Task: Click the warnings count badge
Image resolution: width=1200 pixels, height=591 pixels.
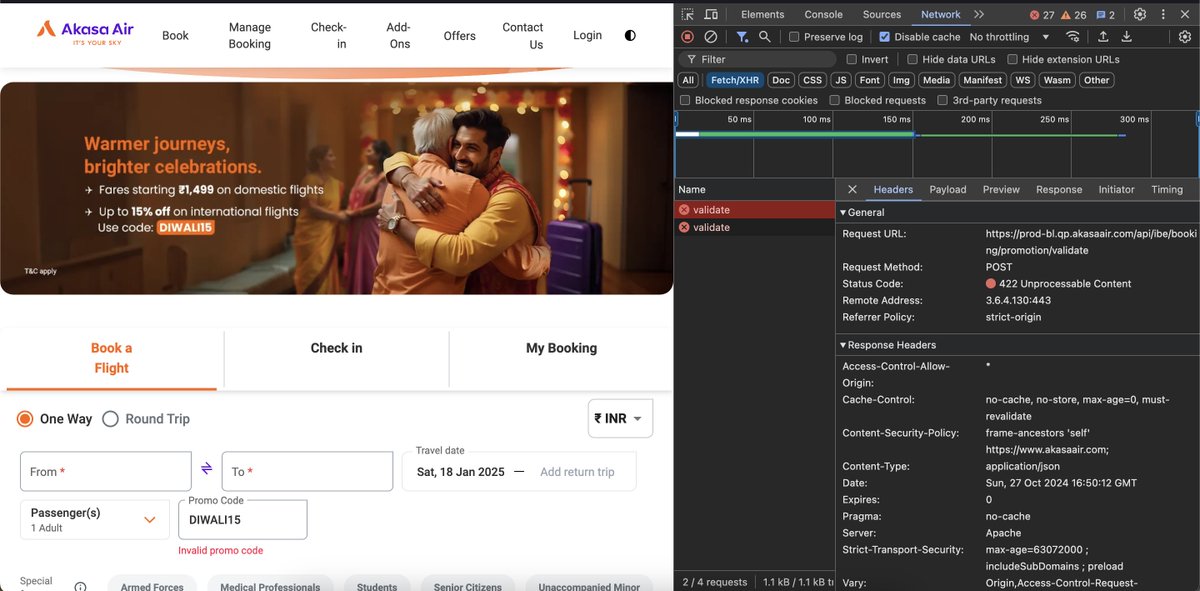Action: pos(1073,15)
